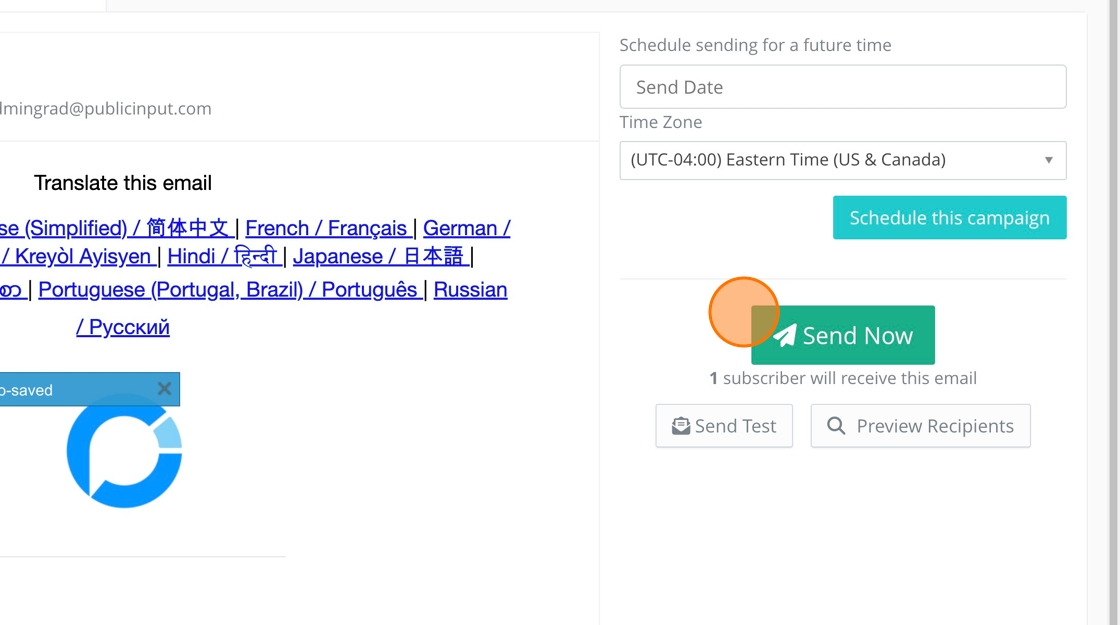Click the envelope icon on Send Test
The width and height of the screenshot is (1120, 625).
click(681, 426)
